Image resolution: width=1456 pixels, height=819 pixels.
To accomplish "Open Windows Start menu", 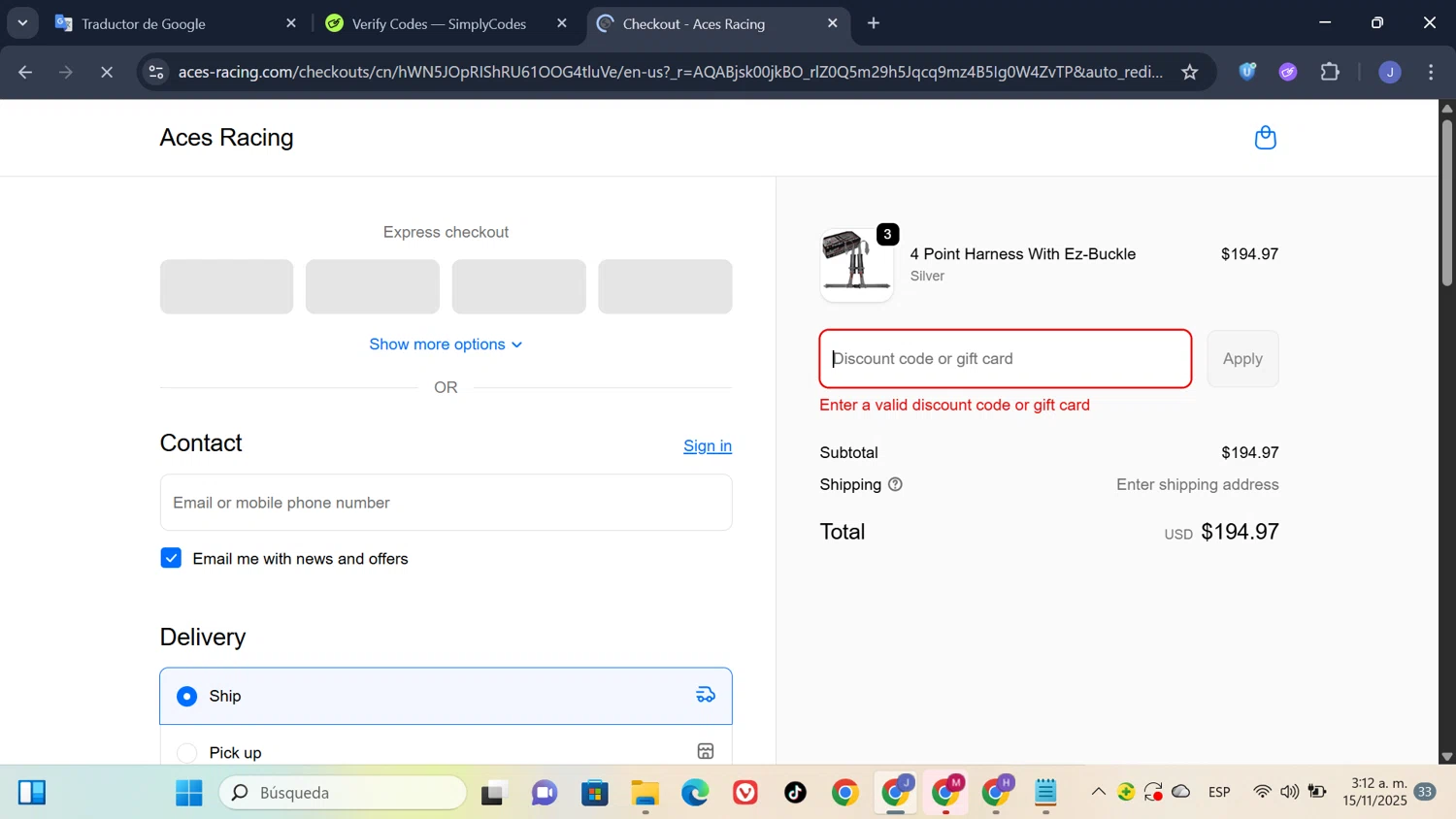I will 188,793.
